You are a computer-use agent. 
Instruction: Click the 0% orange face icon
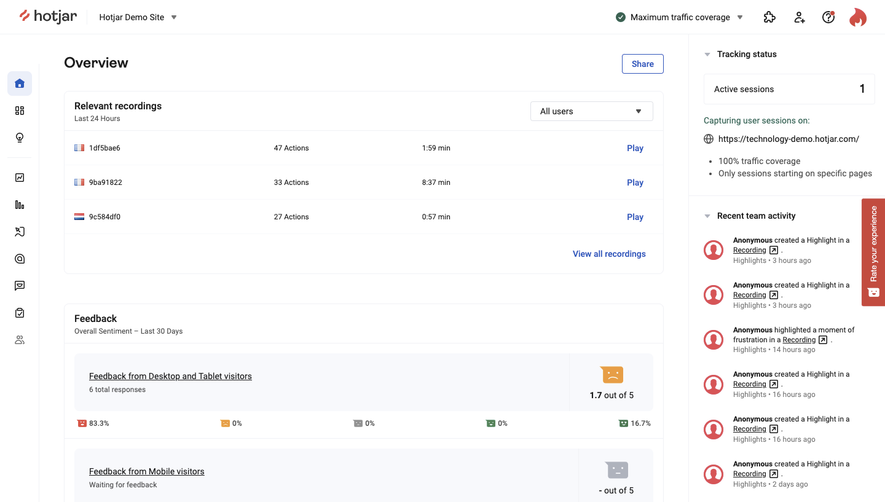tap(225, 423)
